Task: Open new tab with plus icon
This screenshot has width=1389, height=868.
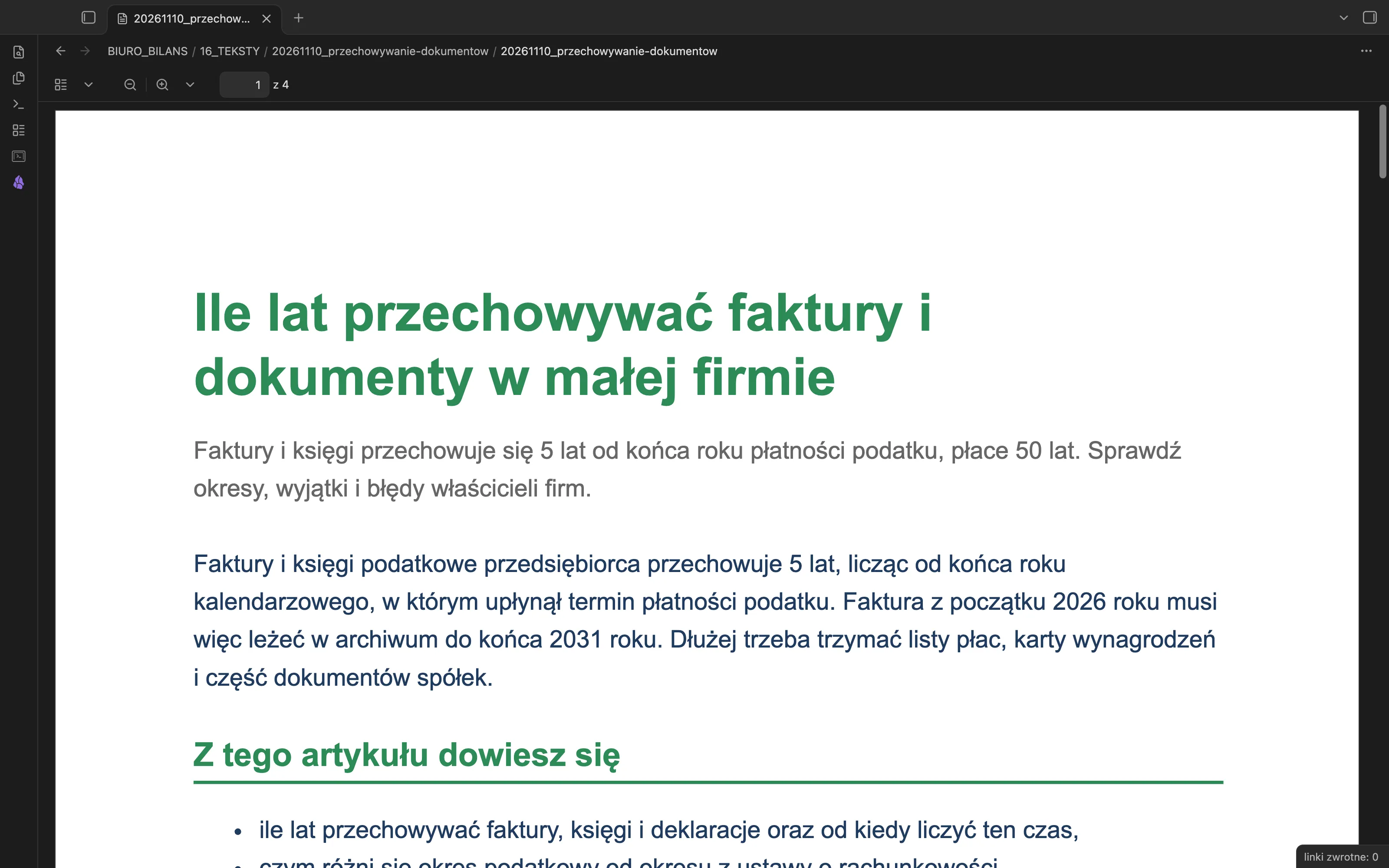Action: (x=299, y=18)
